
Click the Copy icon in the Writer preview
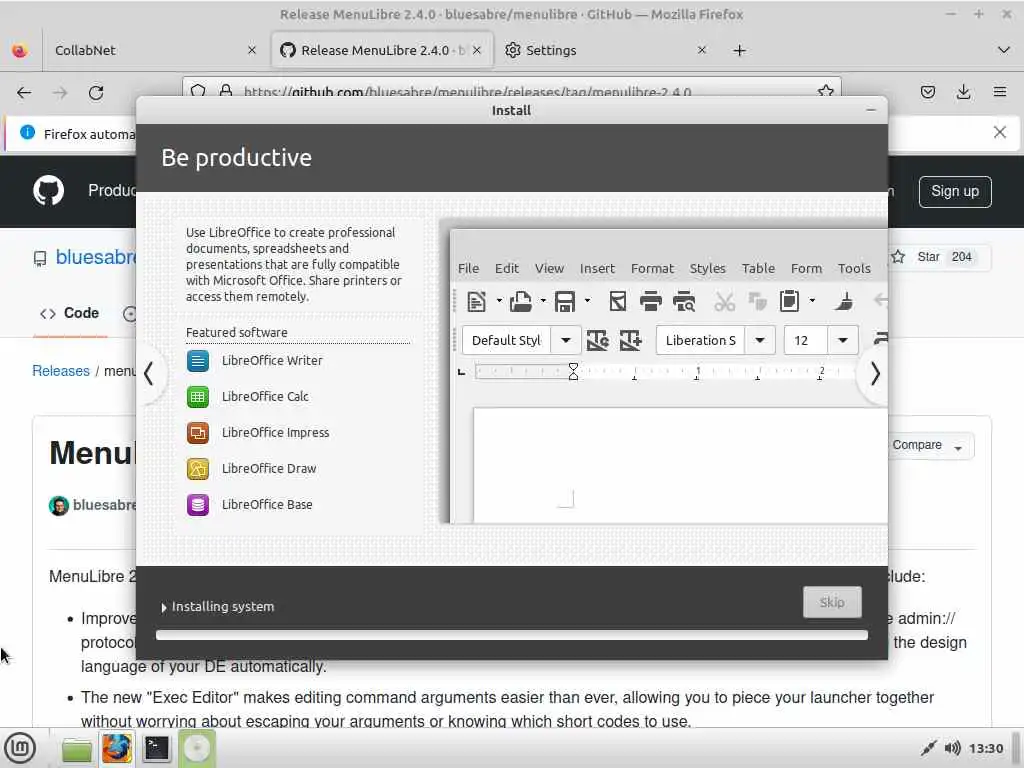coord(758,301)
